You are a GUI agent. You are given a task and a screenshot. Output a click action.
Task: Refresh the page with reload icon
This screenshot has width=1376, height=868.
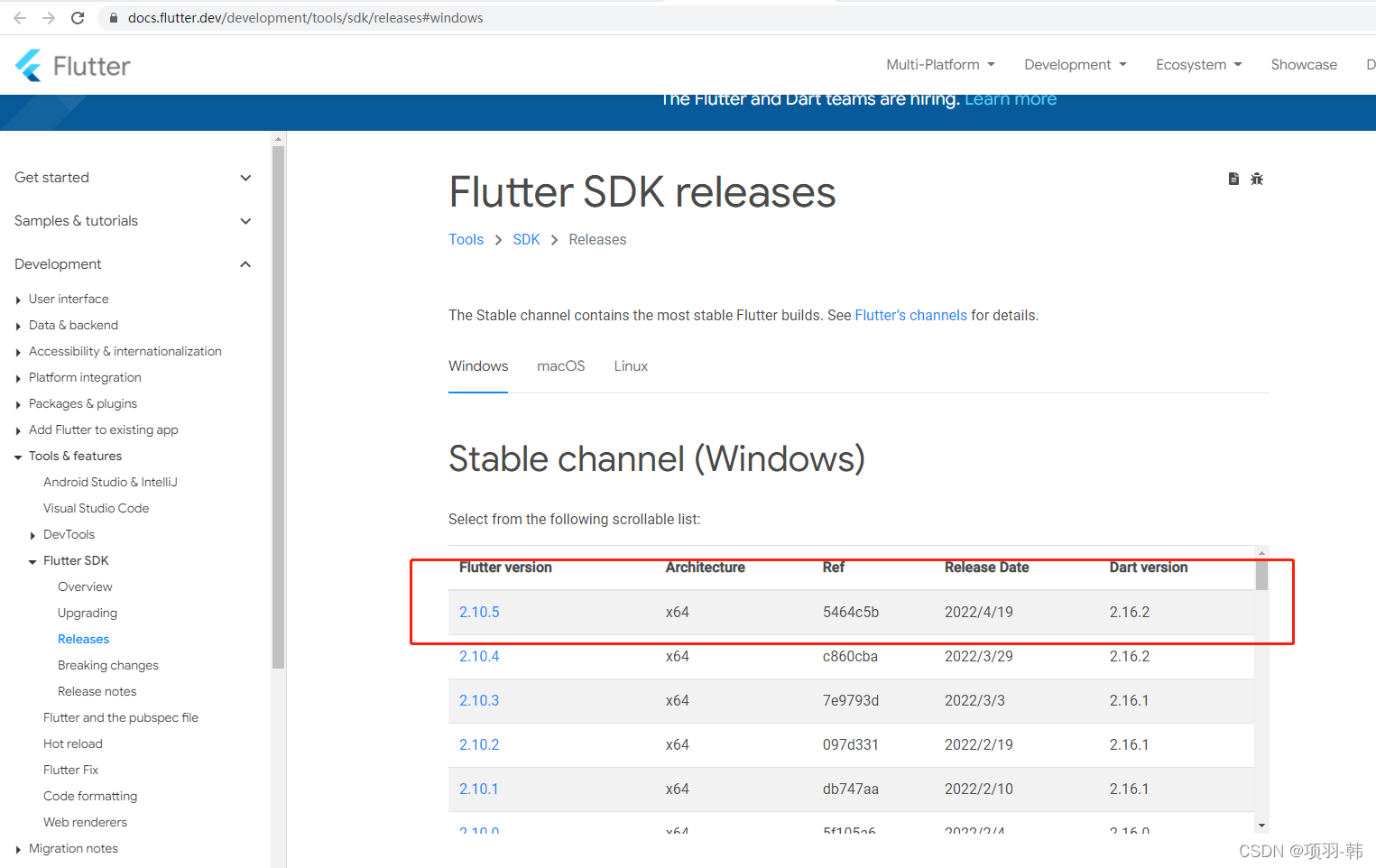tap(78, 17)
